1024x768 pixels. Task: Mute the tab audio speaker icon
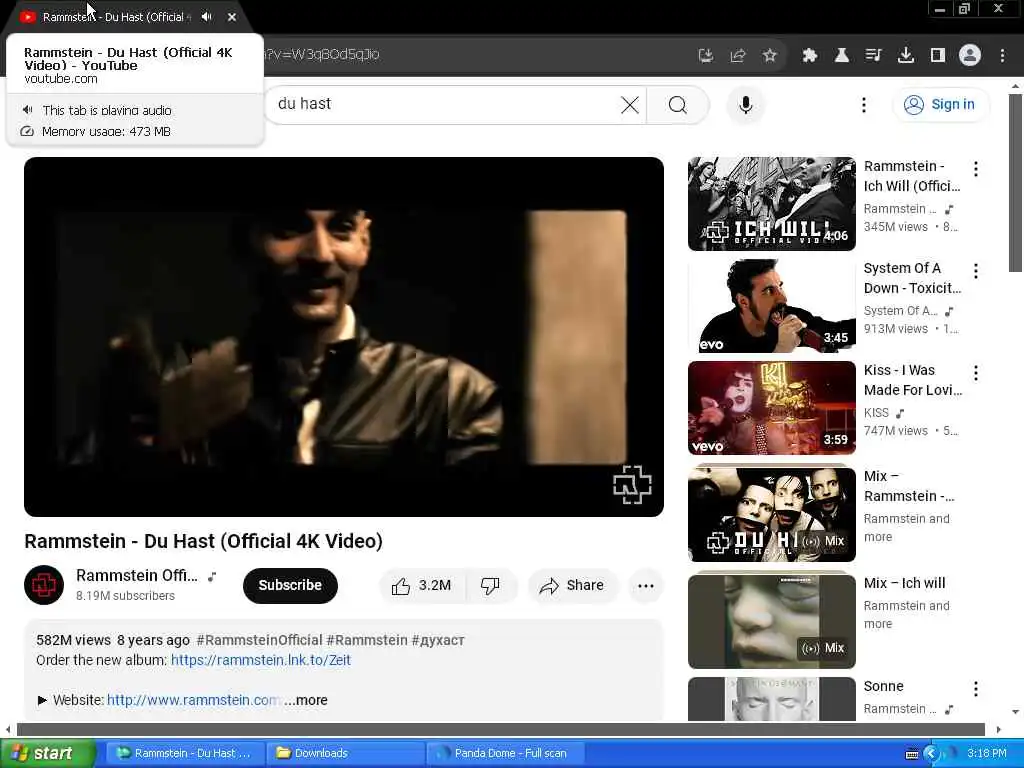206,17
